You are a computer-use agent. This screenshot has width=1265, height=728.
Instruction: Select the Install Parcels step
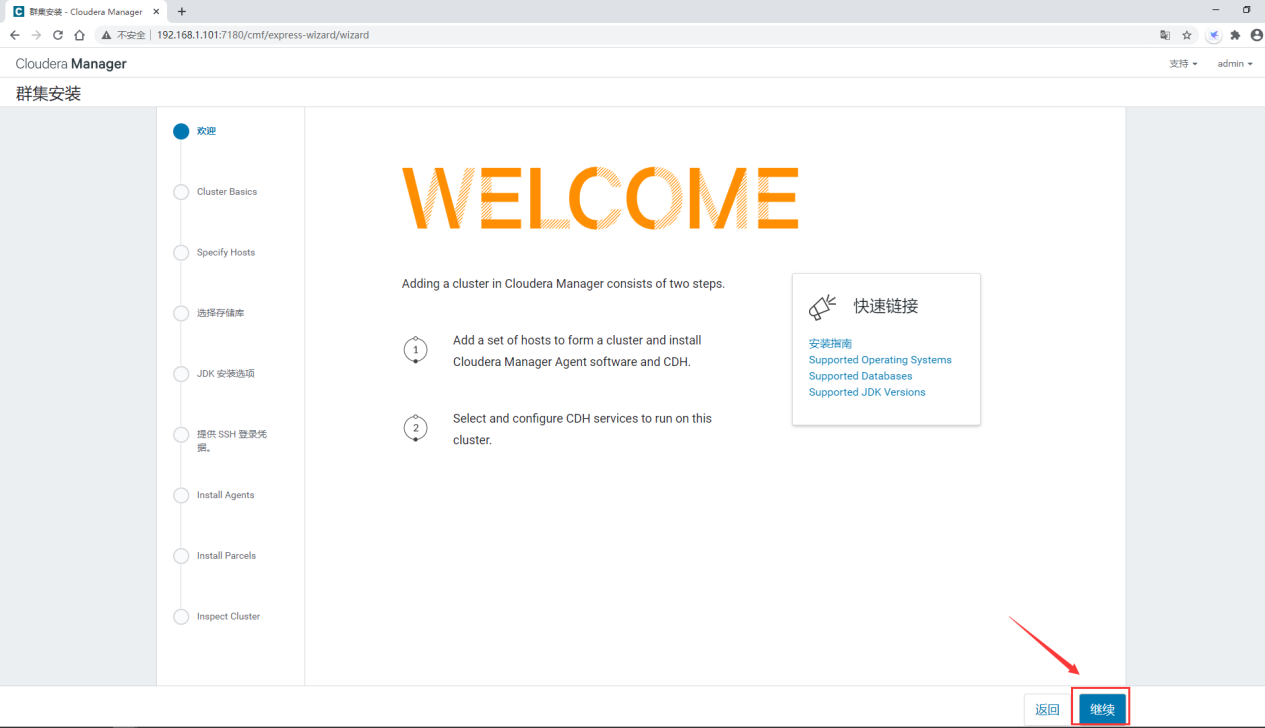[215, 556]
